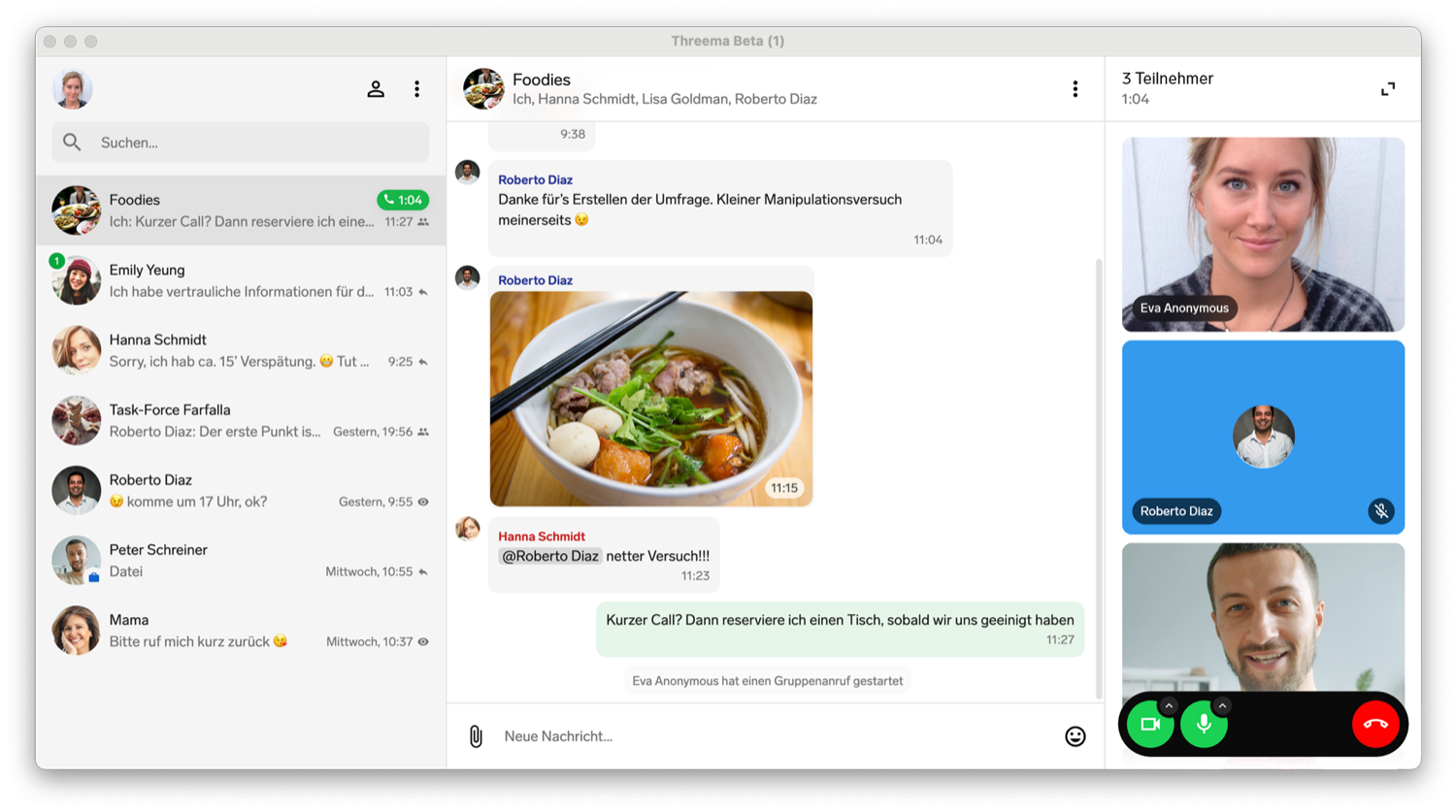The width and height of the screenshot is (1456, 812).
Task: Click group icon on Foodies row
Action: (423, 222)
